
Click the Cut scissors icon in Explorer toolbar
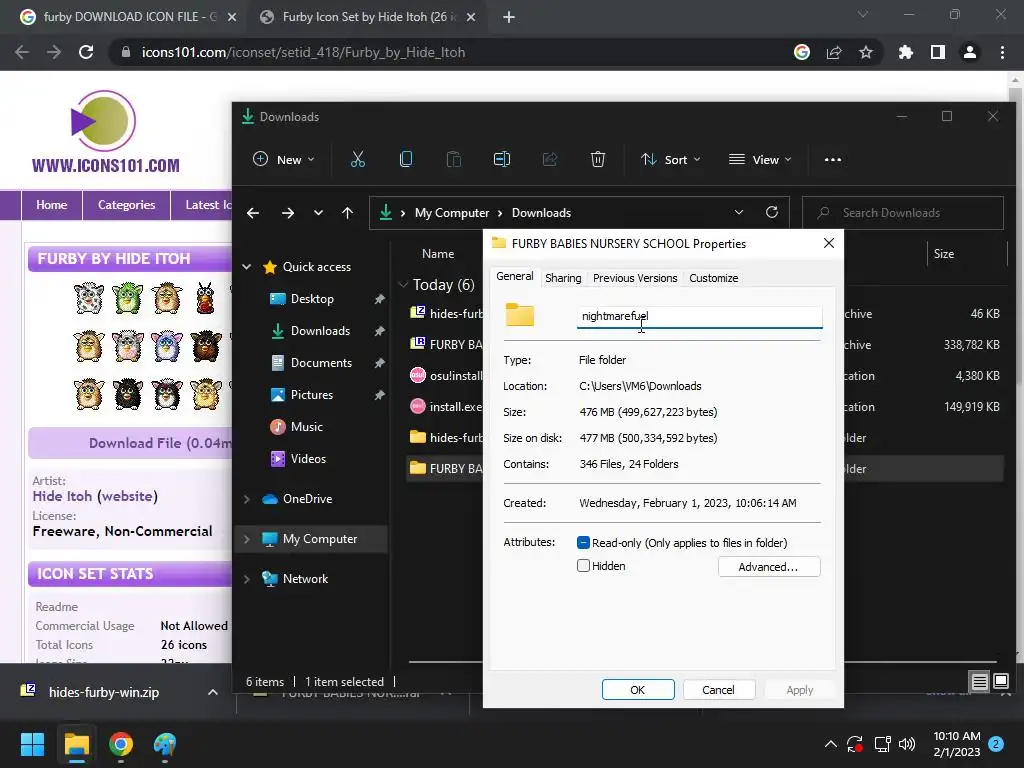358,159
